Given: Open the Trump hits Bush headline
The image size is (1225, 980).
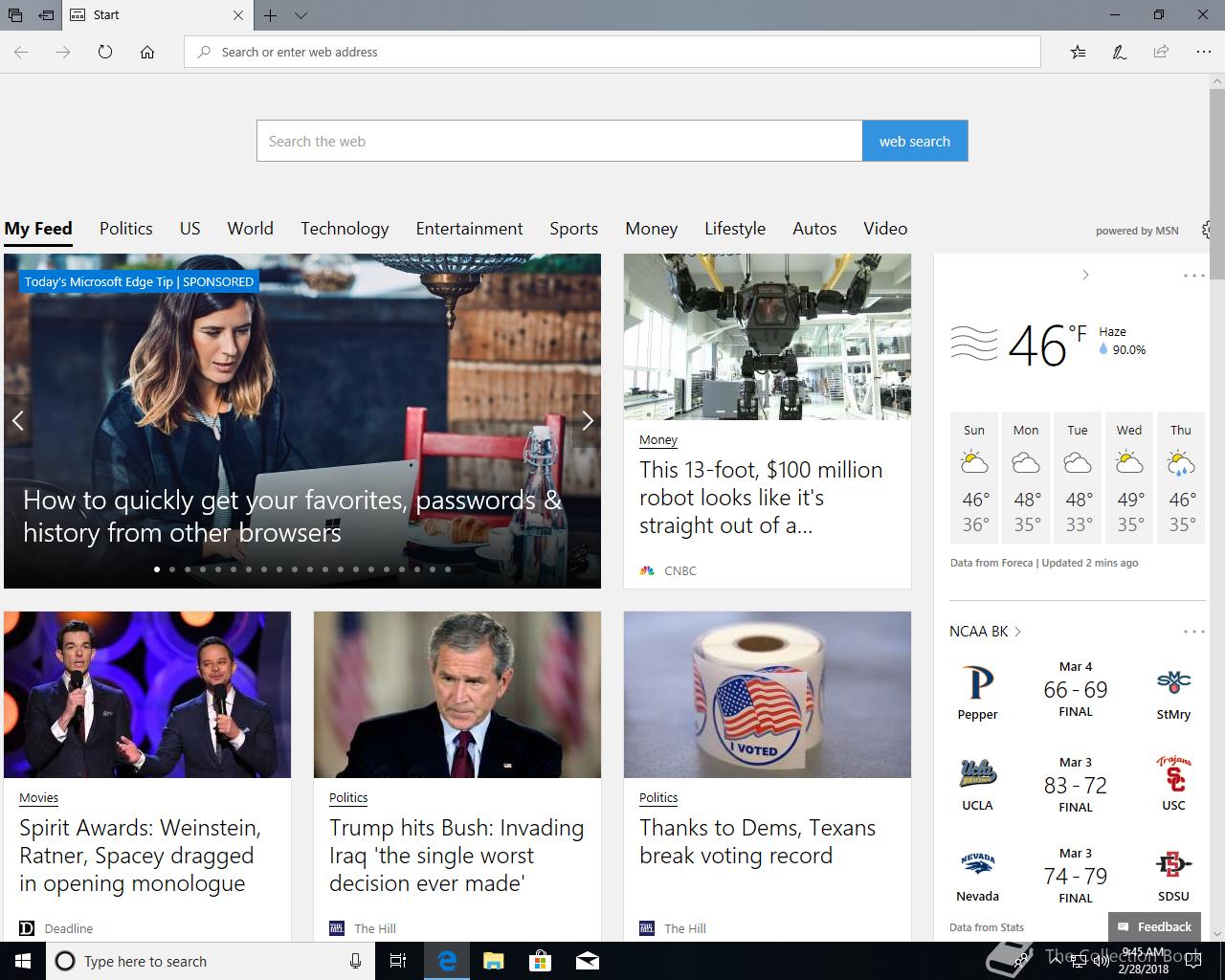Looking at the screenshot, I should (x=457, y=856).
